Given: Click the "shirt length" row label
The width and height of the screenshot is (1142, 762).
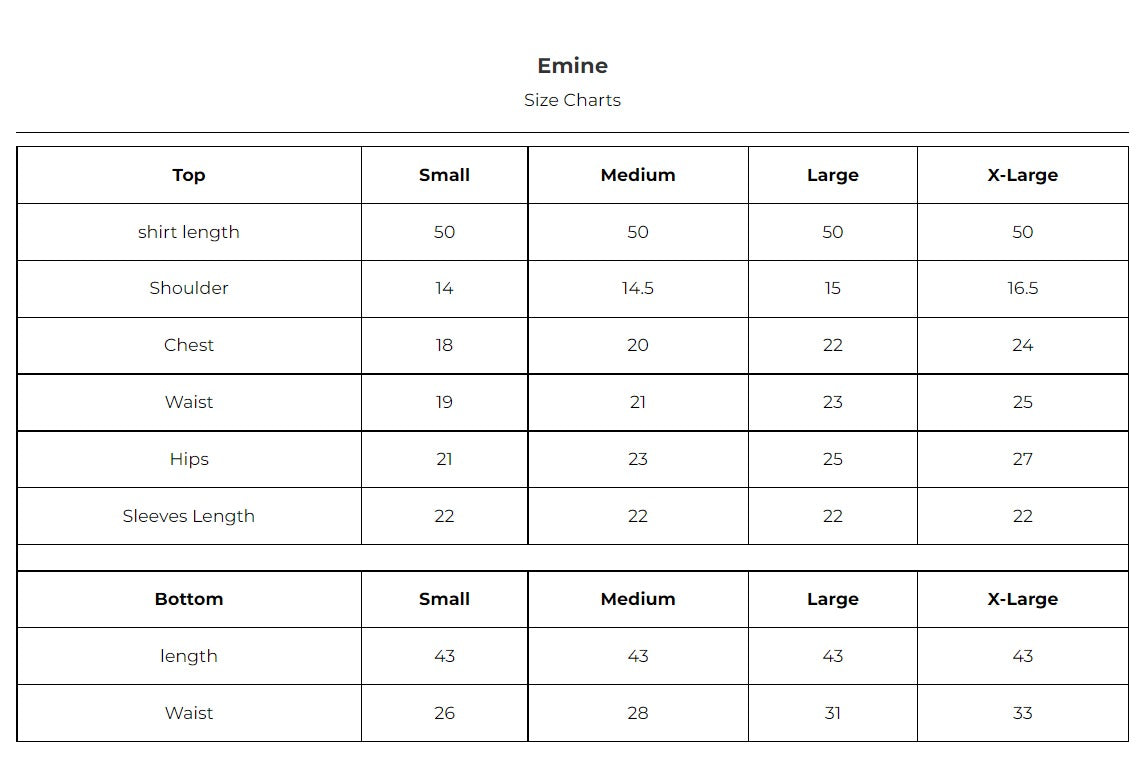Looking at the screenshot, I should pos(189,232).
